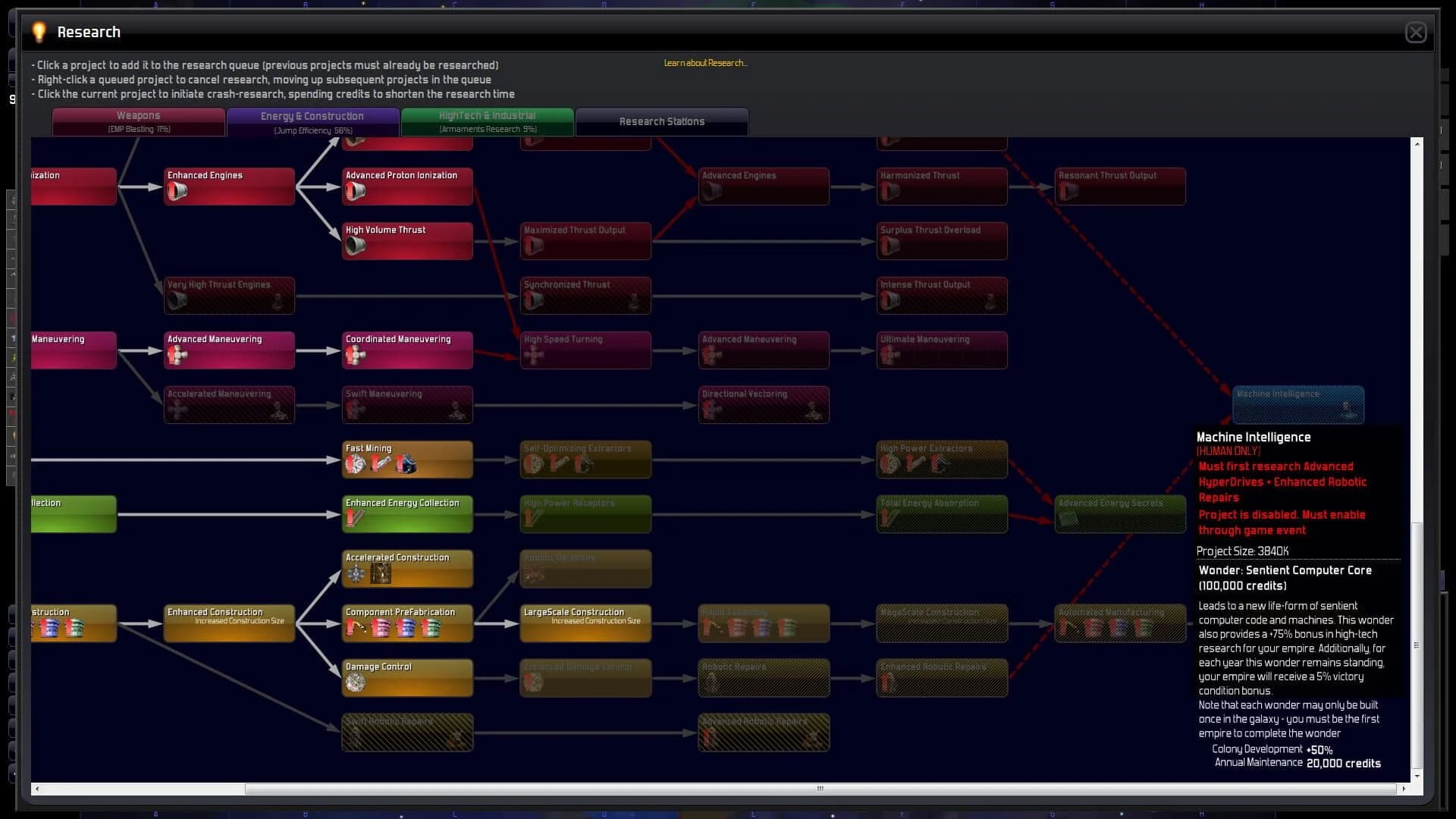Click the lightbulb Research icon in titlebar

38,32
